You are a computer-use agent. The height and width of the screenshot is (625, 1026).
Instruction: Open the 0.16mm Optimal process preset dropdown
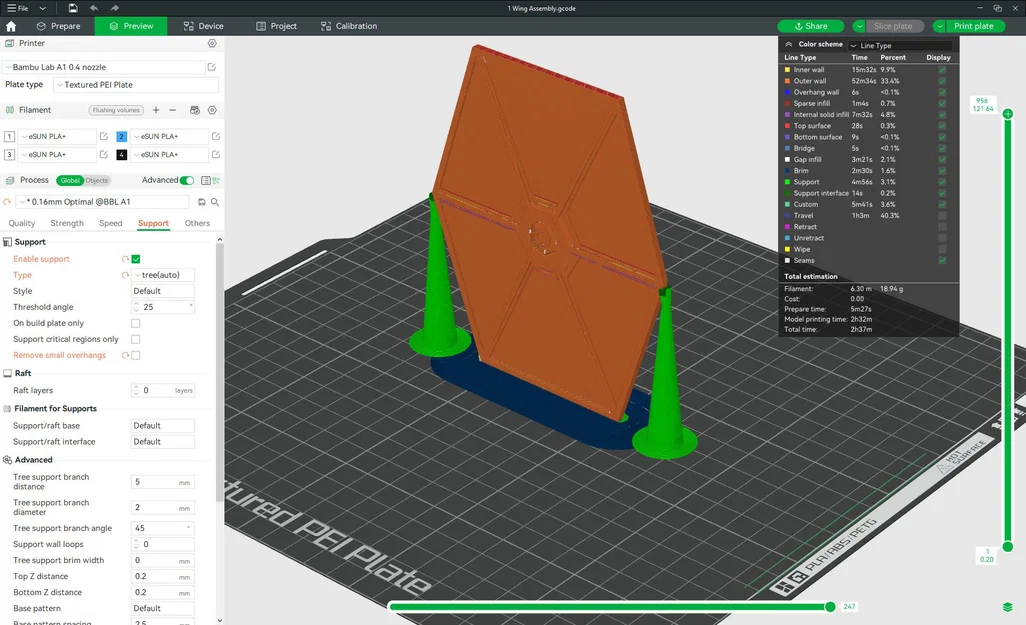103,202
